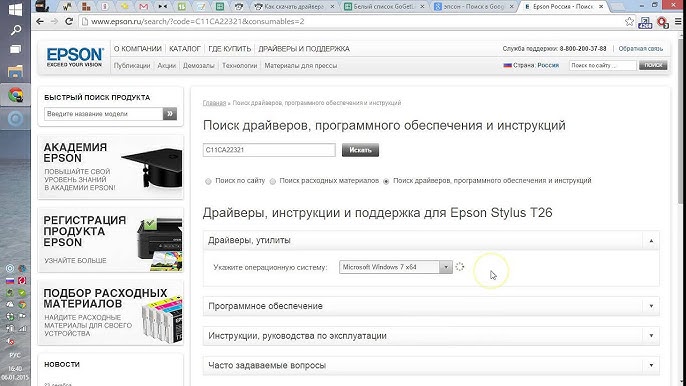Click the Windows Start button

coord(15,9)
